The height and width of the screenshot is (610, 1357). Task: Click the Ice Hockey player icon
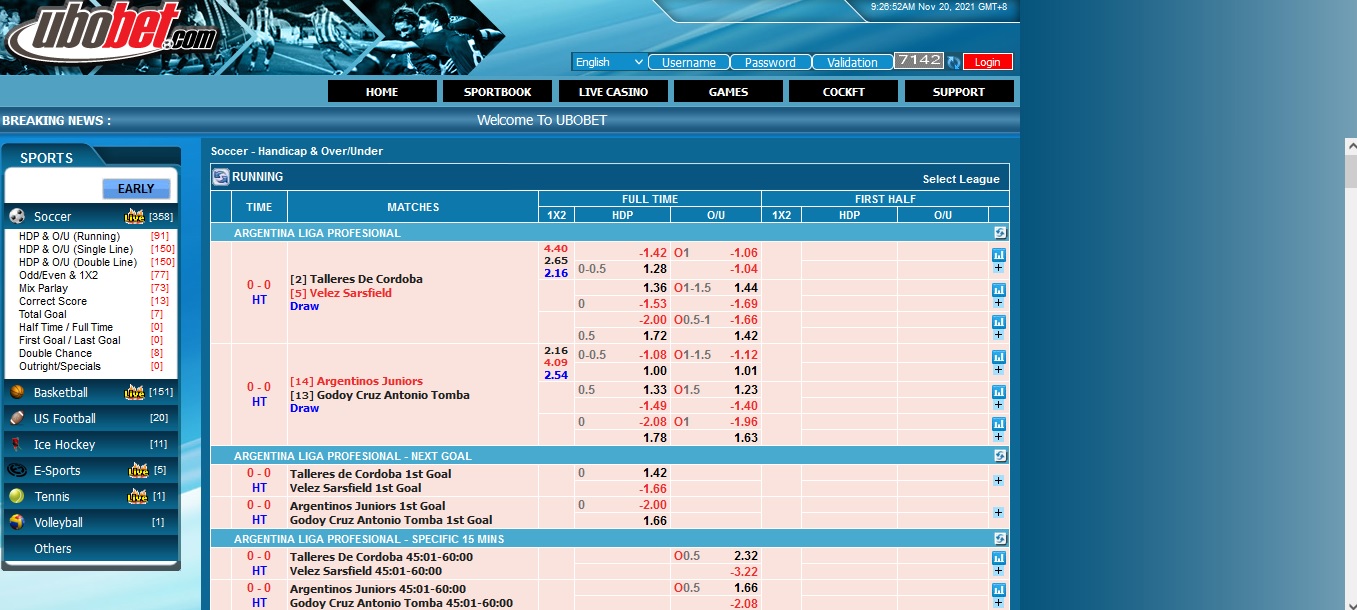[17, 444]
